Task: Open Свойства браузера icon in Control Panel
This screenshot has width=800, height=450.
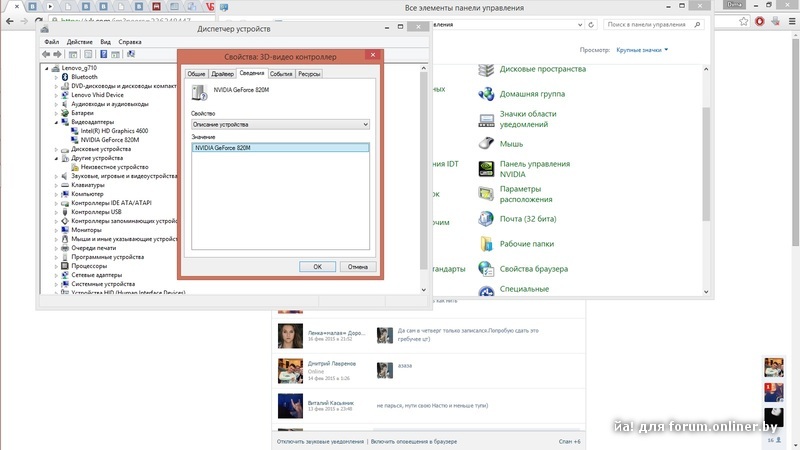Action: pyautogui.click(x=486, y=268)
